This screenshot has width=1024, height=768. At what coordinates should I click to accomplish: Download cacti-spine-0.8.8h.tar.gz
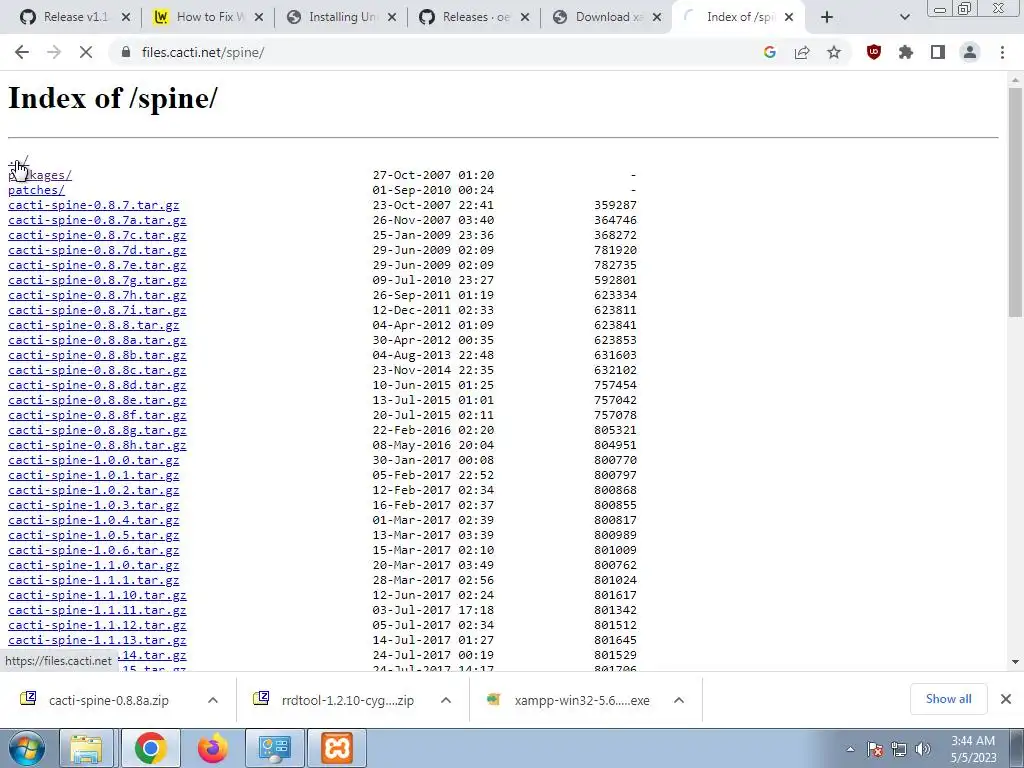pyautogui.click(x=97, y=445)
